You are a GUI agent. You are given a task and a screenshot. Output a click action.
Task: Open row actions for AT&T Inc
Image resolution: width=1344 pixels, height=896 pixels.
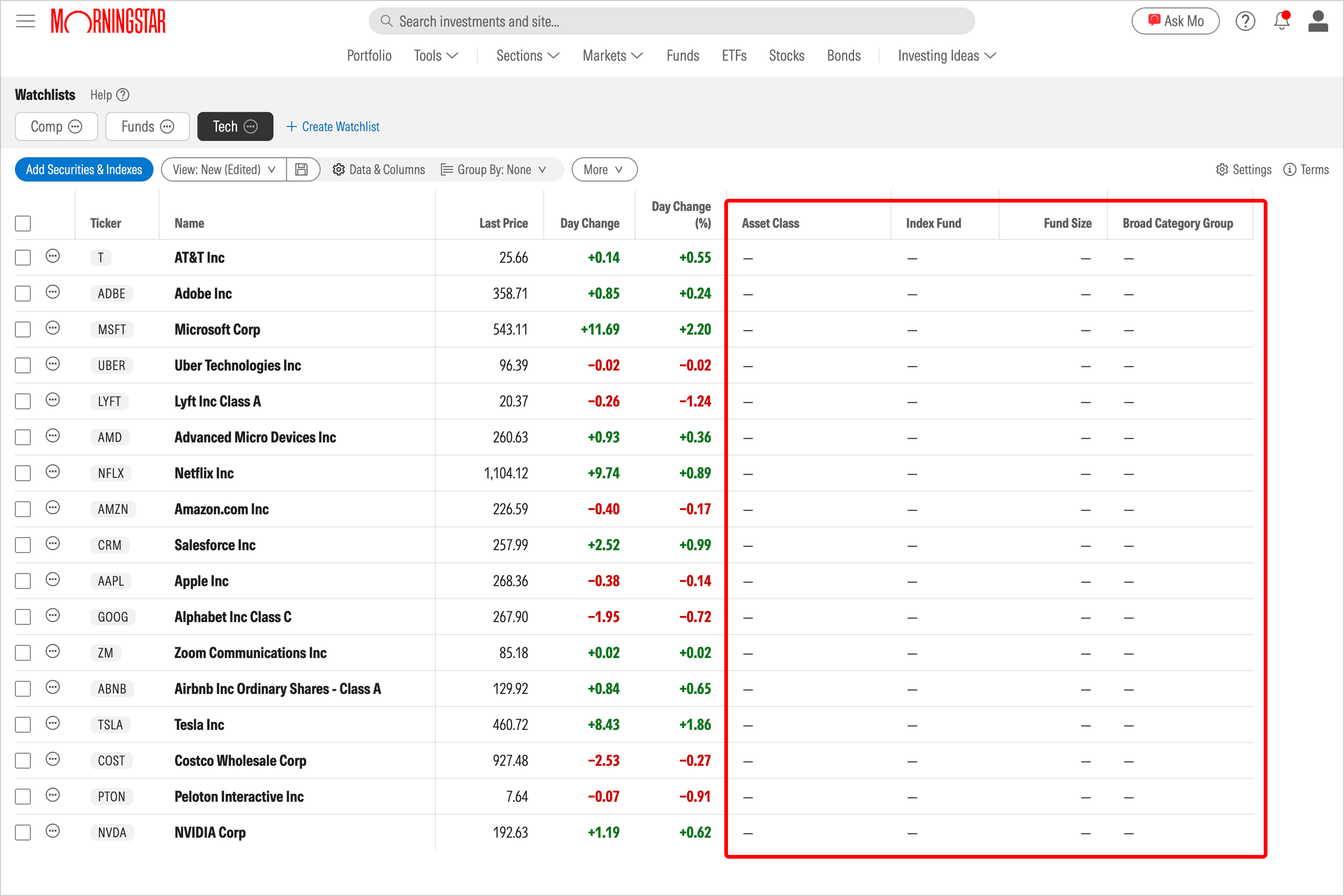(x=53, y=256)
